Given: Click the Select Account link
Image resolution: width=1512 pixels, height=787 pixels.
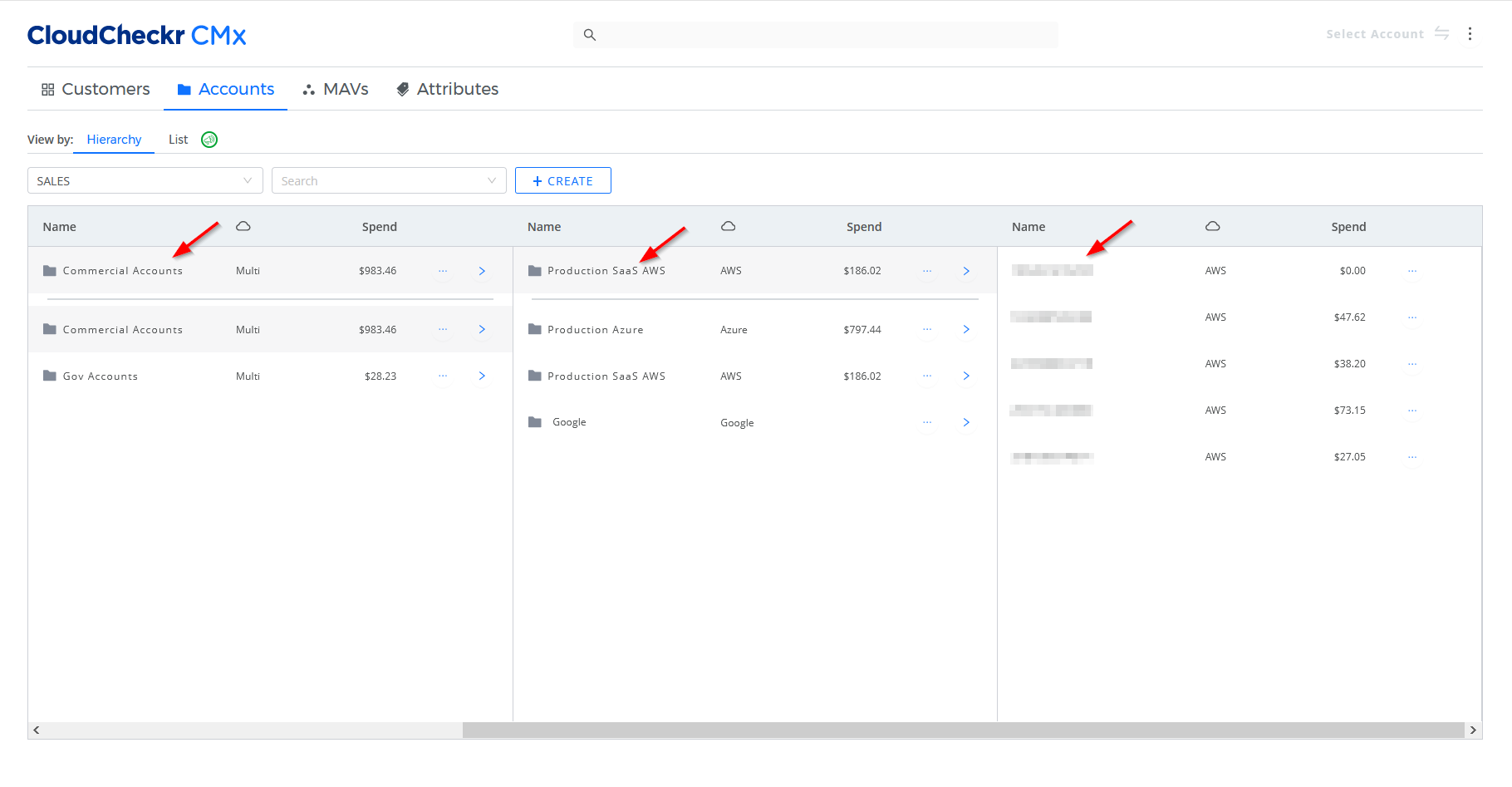Looking at the screenshot, I should click(x=1375, y=34).
